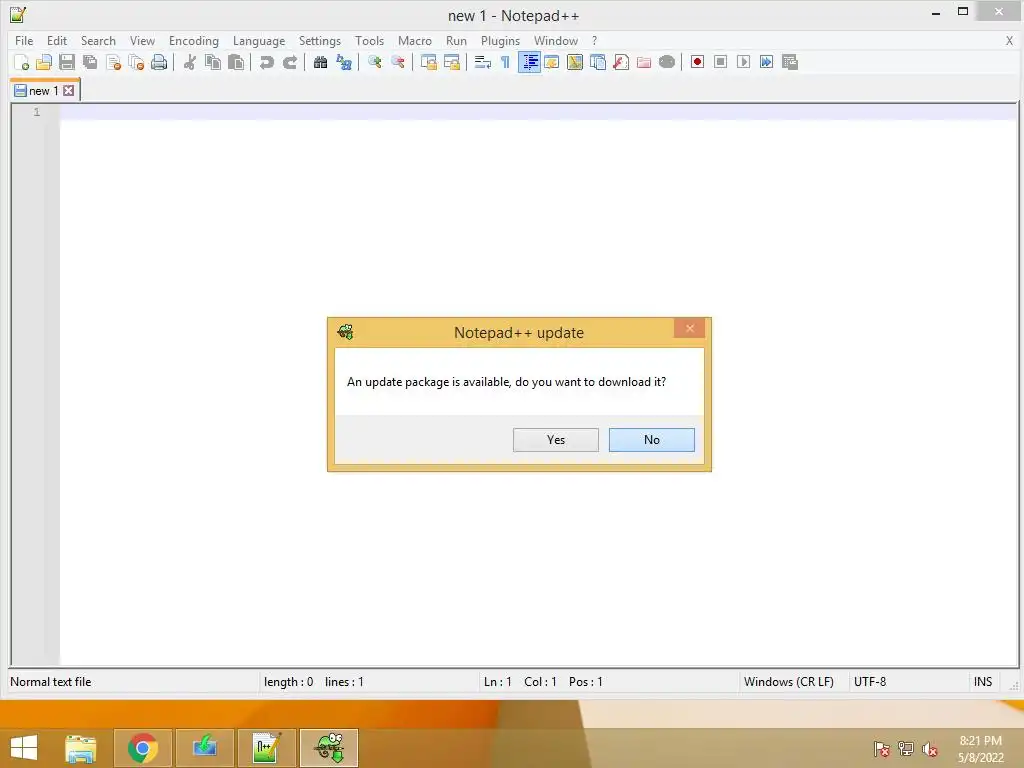Open the View menu
The width and height of the screenshot is (1024, 768).
pos(142,40)
